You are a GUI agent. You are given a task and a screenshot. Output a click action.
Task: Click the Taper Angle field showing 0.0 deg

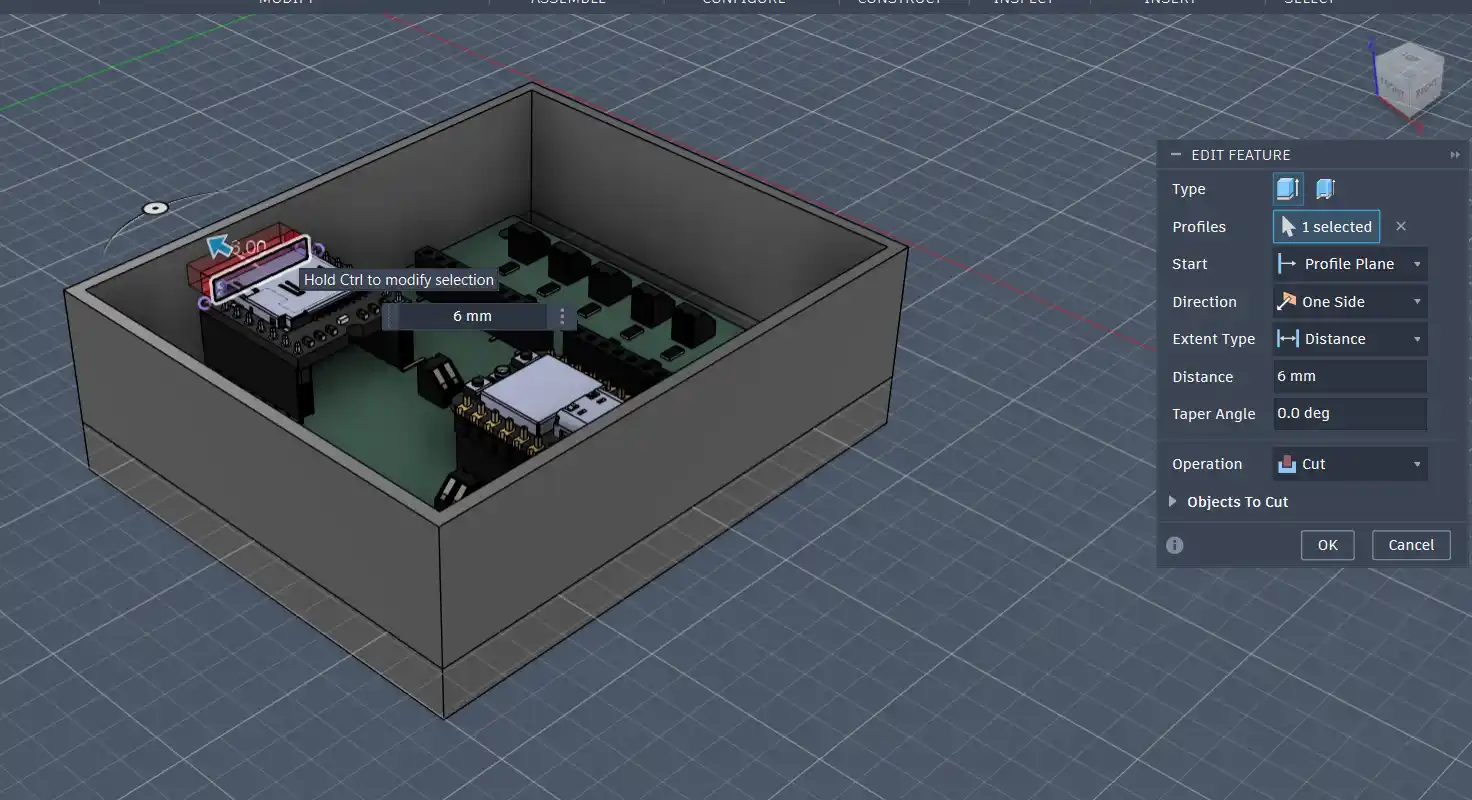[1350, 413]
